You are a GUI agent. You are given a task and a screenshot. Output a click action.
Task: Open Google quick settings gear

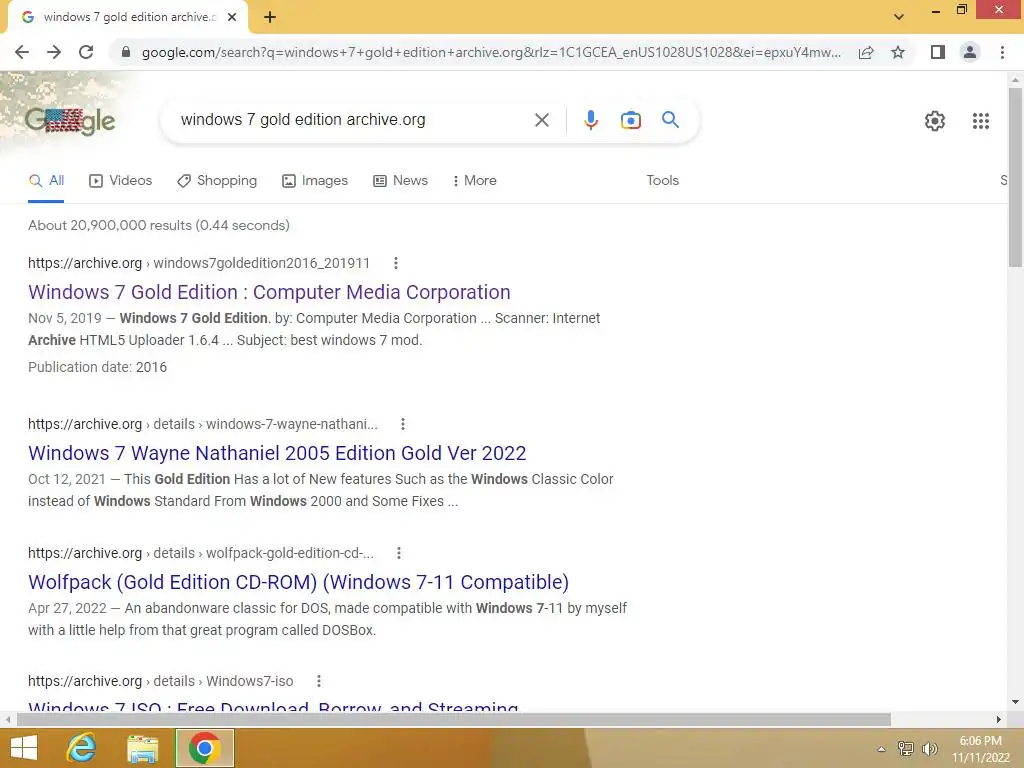[935, 121]
